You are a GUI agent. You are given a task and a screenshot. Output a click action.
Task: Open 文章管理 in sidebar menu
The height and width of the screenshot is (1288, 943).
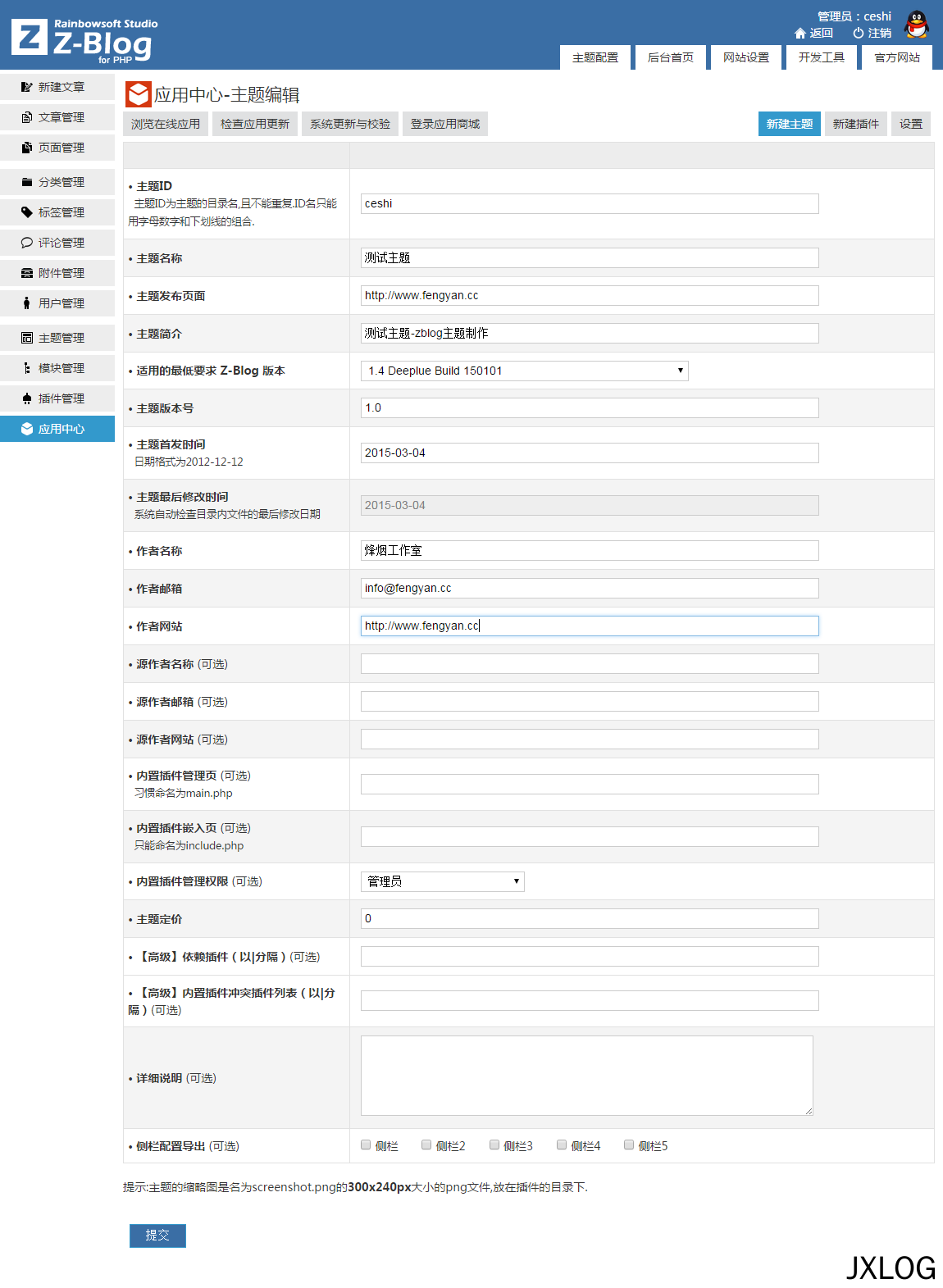pos(57,117)
